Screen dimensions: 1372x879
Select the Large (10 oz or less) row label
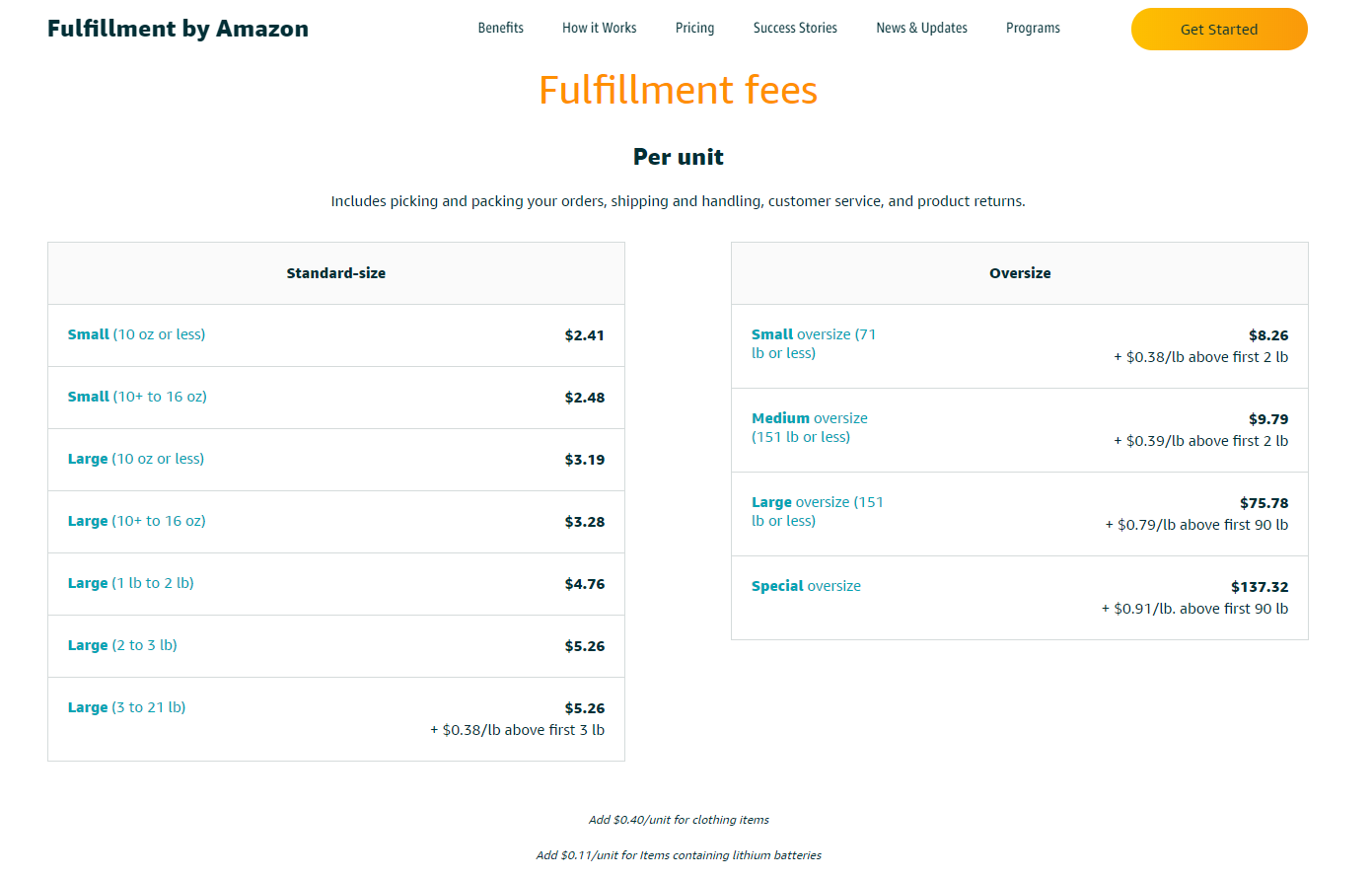136,459
